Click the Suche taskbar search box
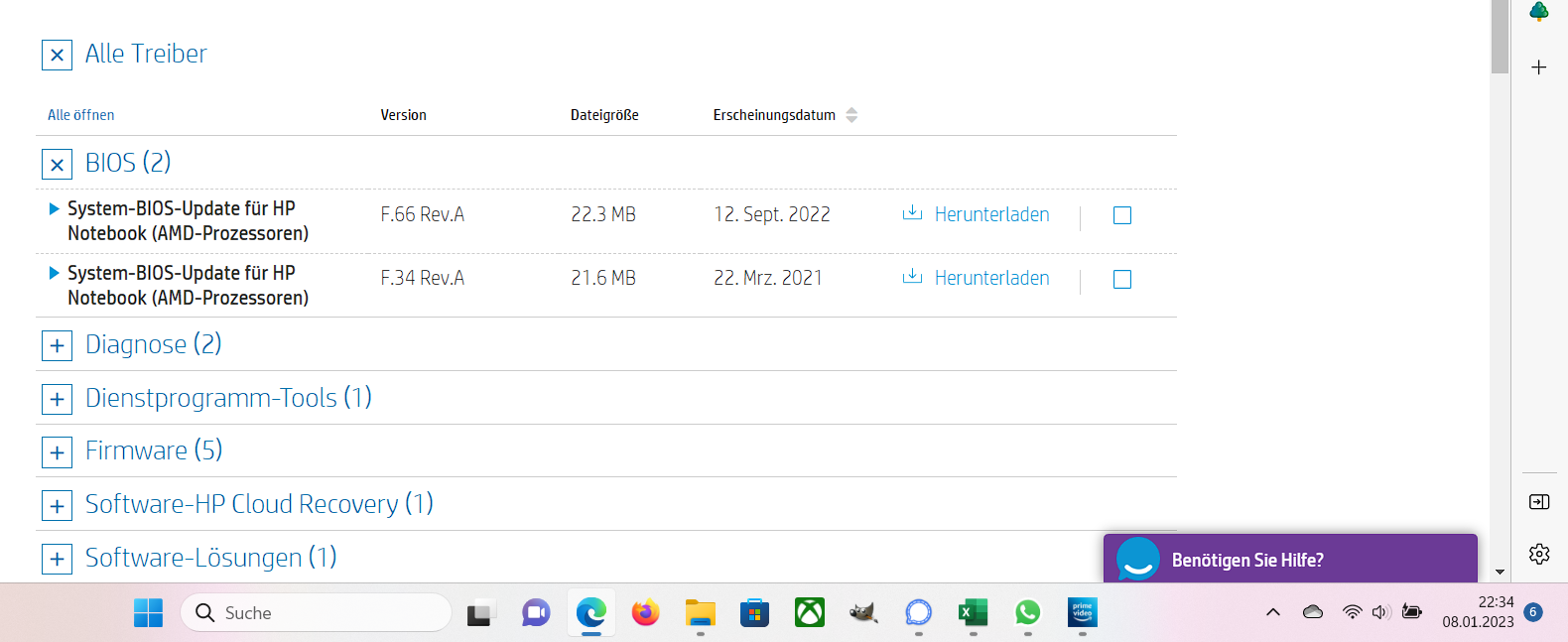This screenshot has width=1568, height=642. pos(316,613)
